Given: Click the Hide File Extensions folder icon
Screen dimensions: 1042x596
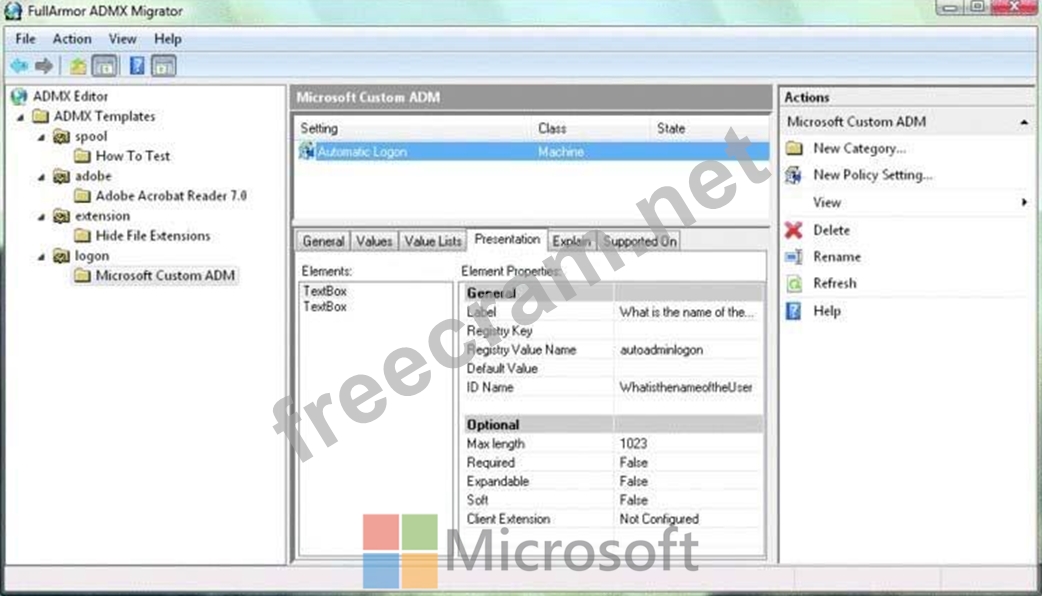Looking at the screenshot, I should (x=82, y=236).
